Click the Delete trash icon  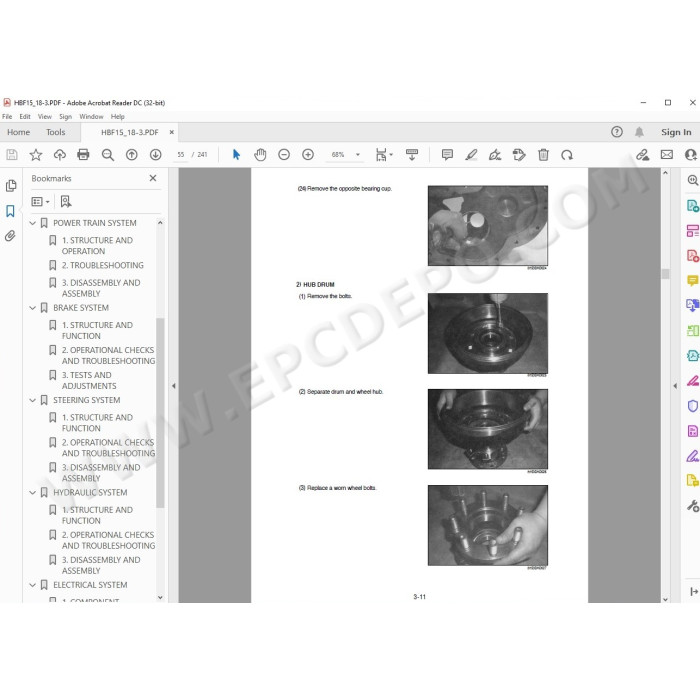click(543, 155)
